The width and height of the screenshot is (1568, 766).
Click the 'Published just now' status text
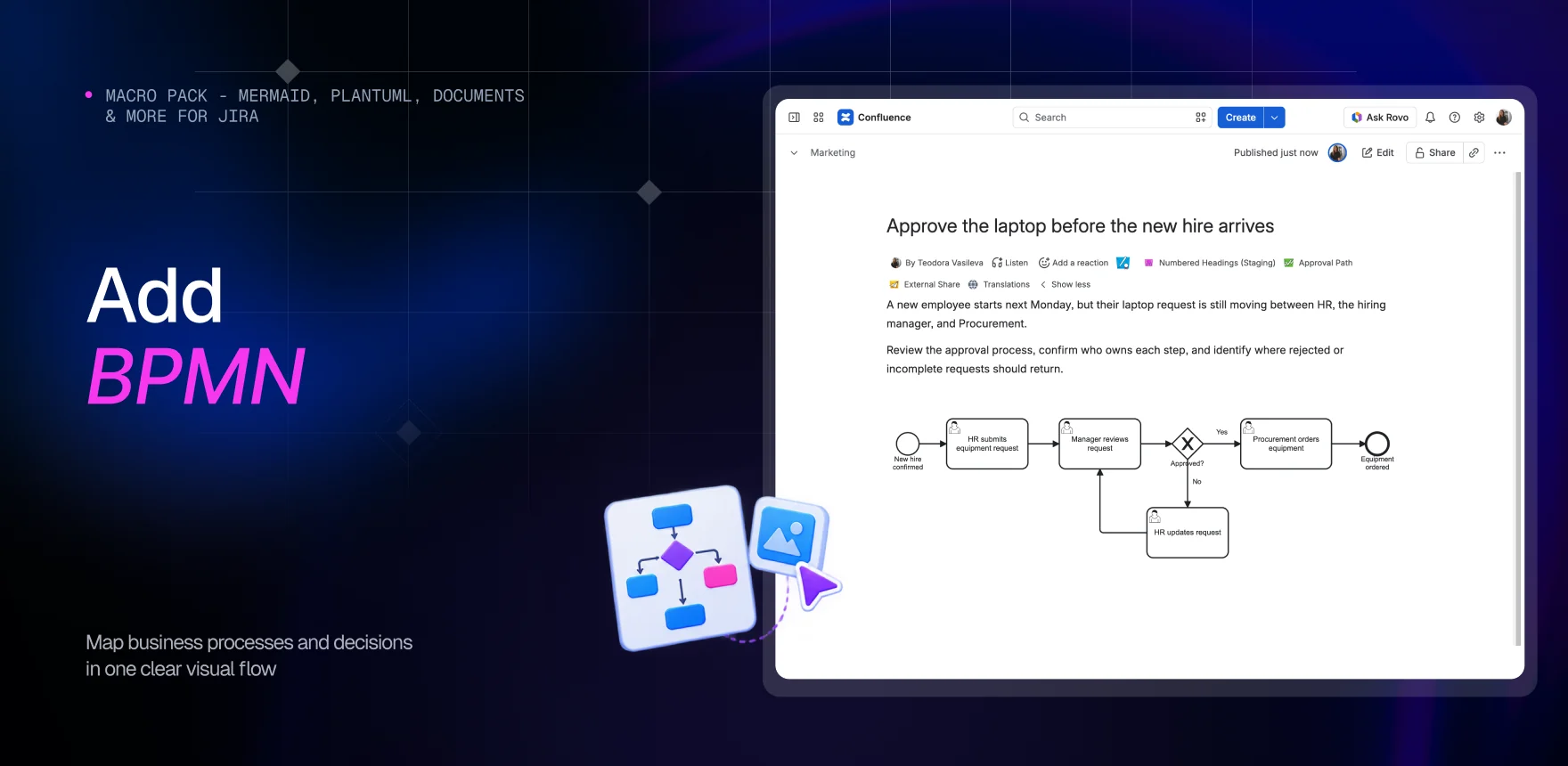click(x=1276, y=153)
